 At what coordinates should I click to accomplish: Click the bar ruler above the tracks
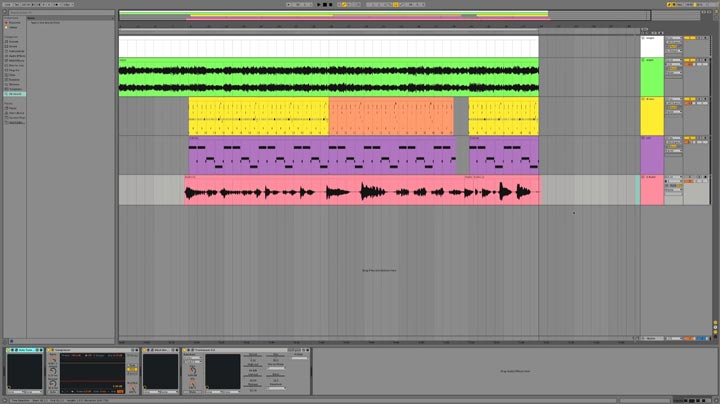click(x=379, y=26)
